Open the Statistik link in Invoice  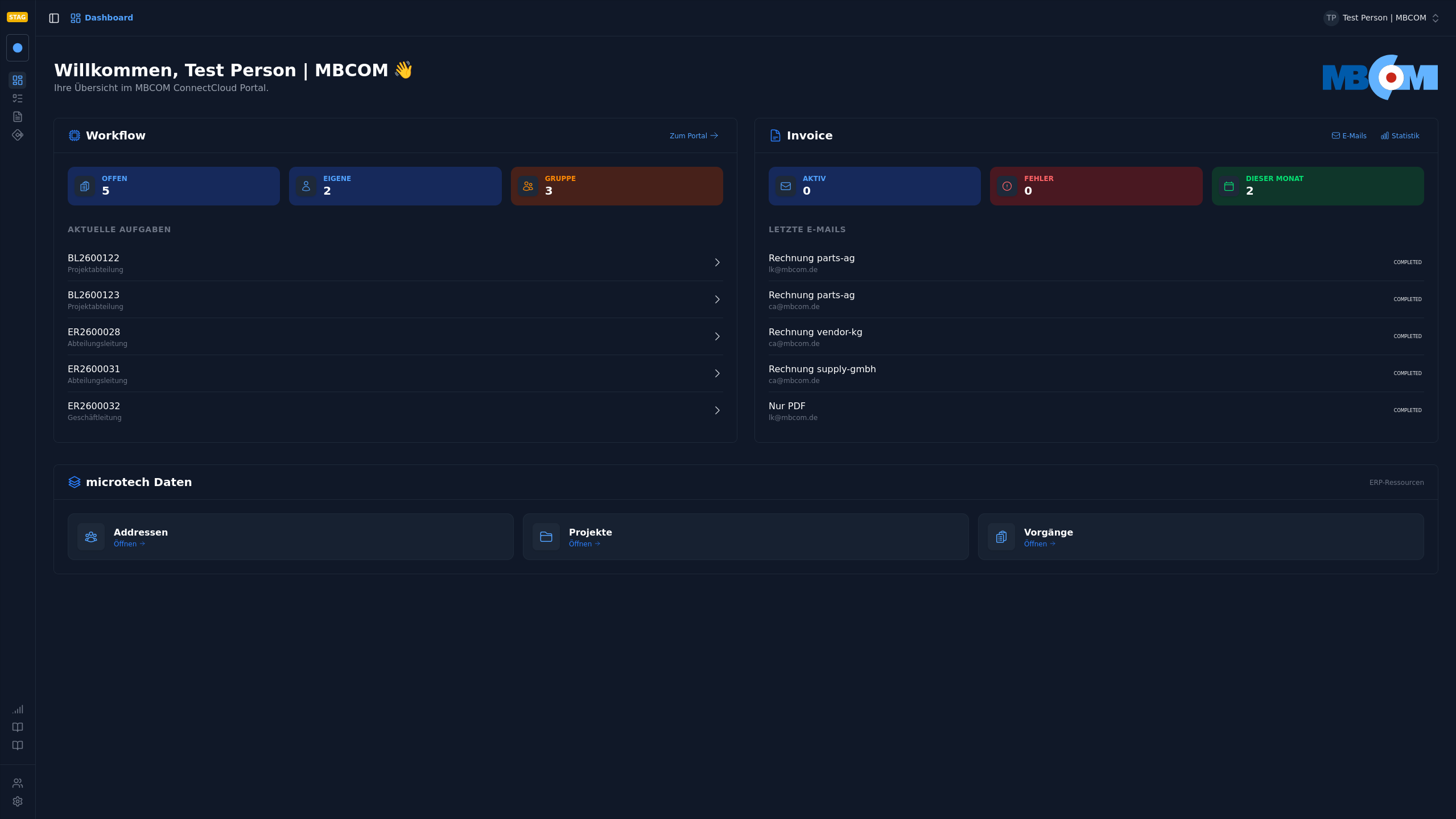coord(1400,135)
